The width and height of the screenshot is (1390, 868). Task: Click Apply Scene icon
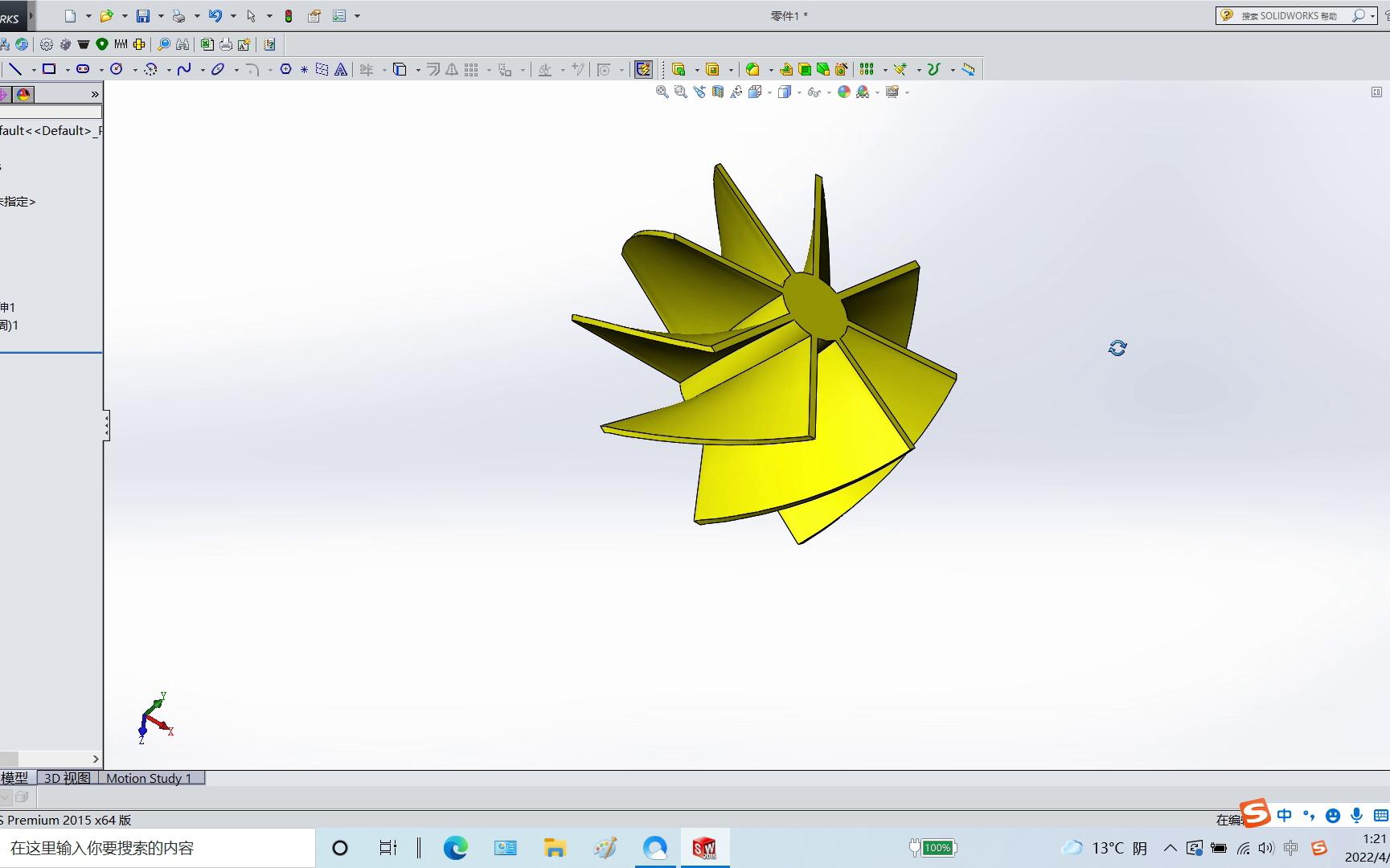(x=863, y=92)
